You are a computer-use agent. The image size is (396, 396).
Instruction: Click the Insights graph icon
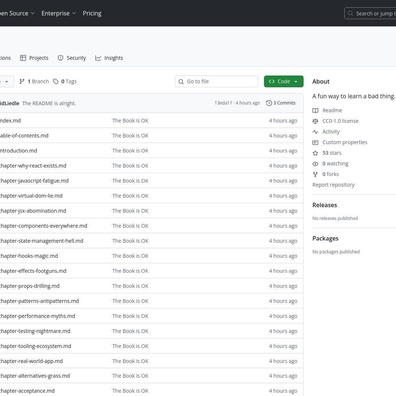[98, 58]
